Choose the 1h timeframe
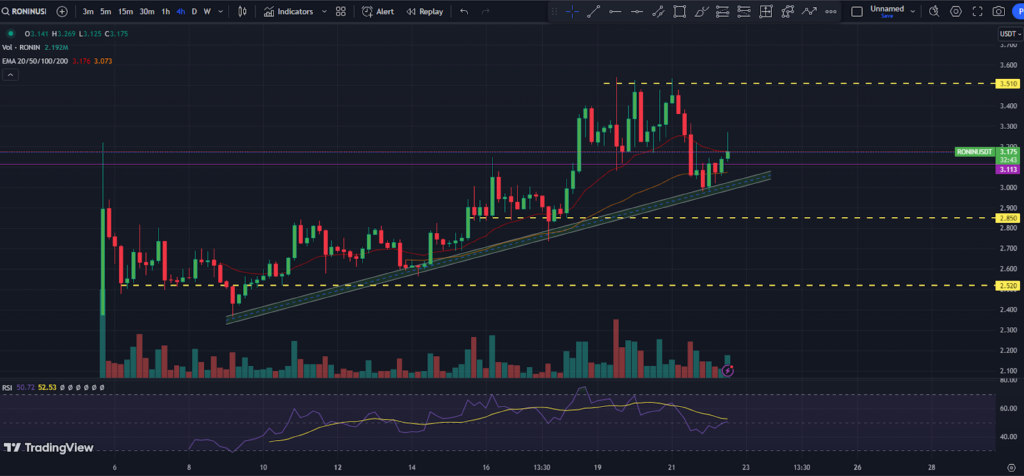This screenshot has width=1024, height=476. (166, 11)
